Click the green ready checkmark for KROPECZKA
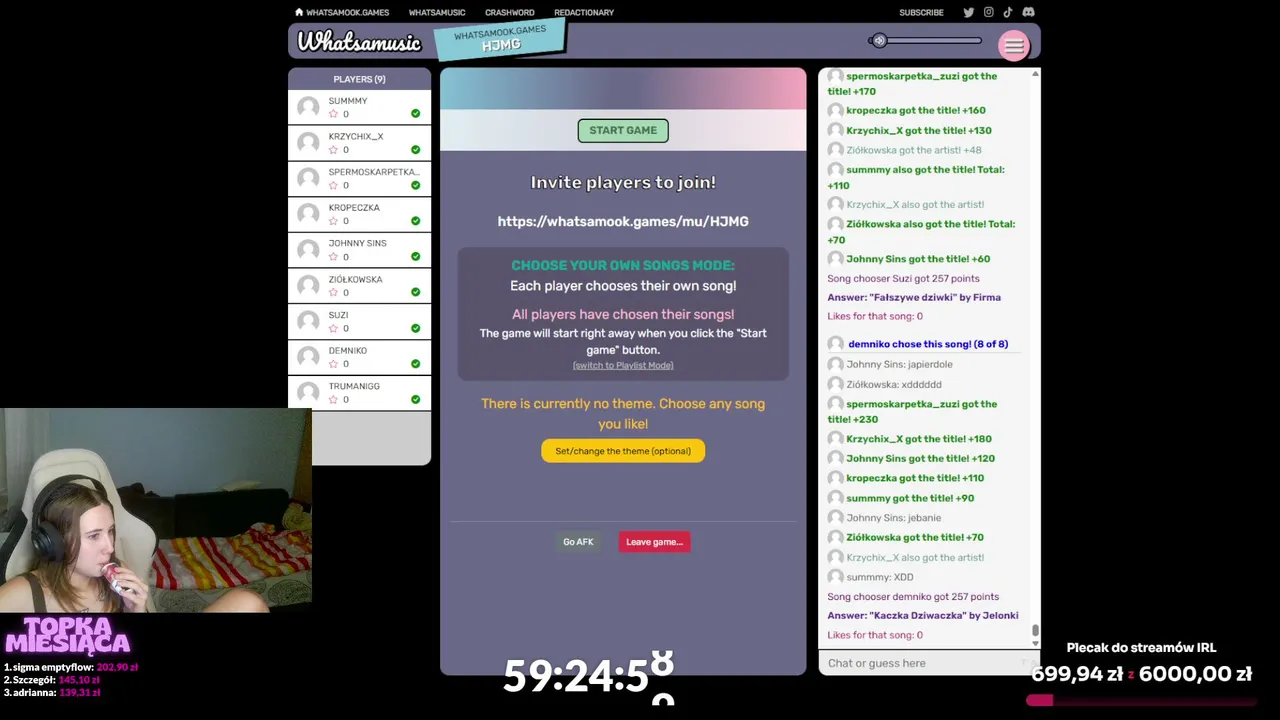The height and width of the screenshot is (720, 1280). click(x=415, y=221)
